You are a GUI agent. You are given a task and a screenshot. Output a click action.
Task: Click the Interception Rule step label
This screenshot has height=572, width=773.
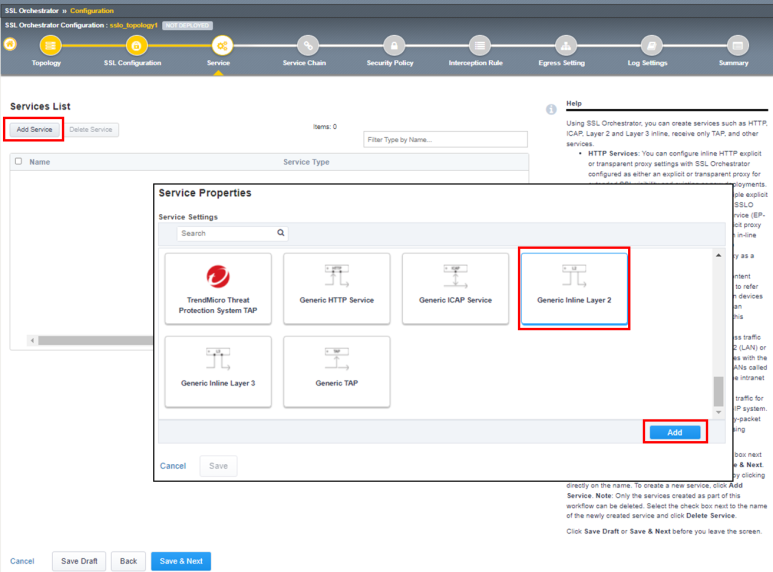(x=476, y=63)
